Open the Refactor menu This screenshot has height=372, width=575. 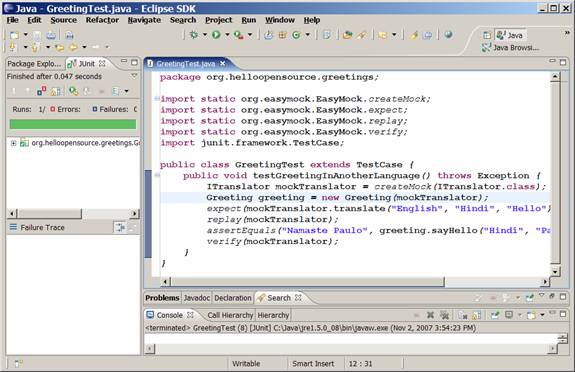[x=102, y=20]
